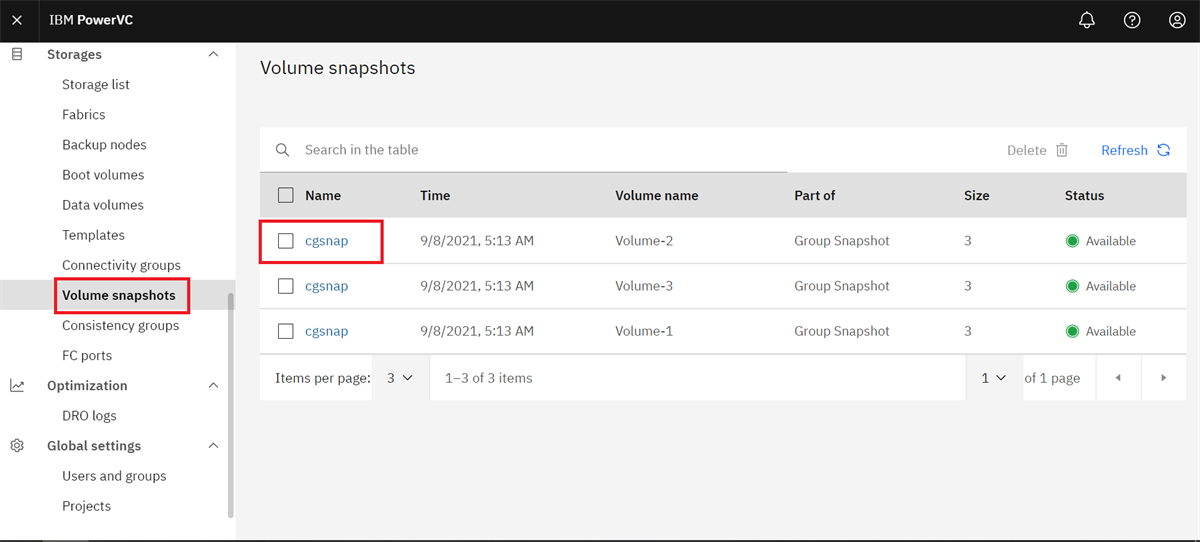Click the Optimization chart icon
1200x542 pixels.
point(17,386)
